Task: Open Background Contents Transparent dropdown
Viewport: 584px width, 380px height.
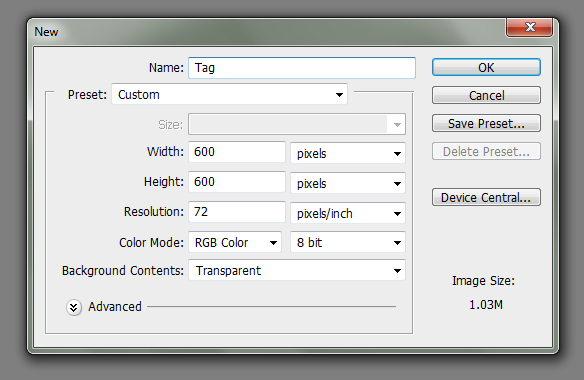Action: [x=297, y=270]
